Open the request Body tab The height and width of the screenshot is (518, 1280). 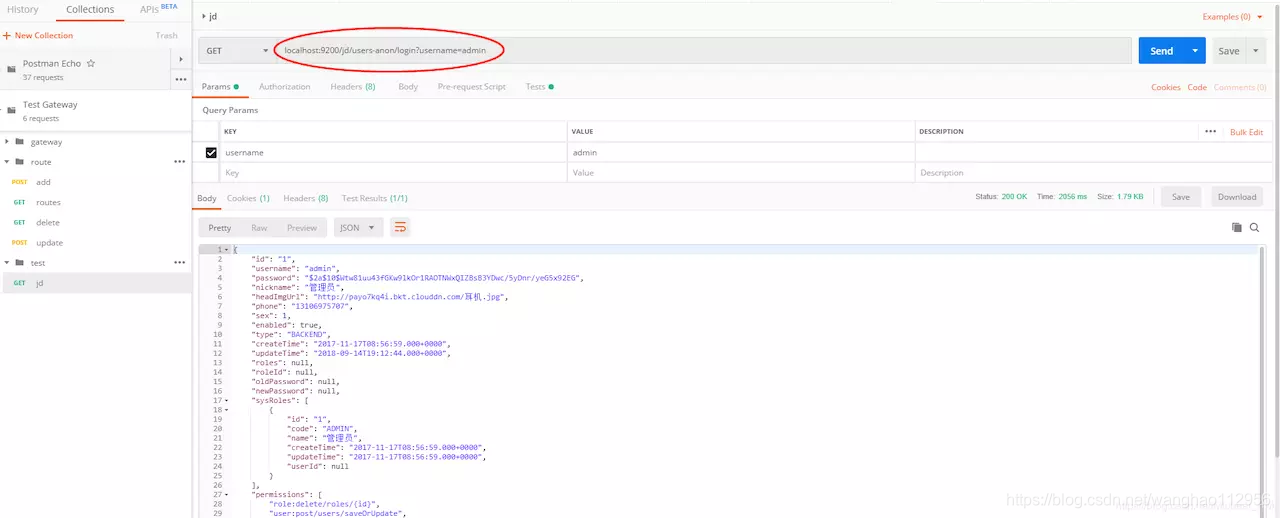pyautogui.click(x=408, y=87)
